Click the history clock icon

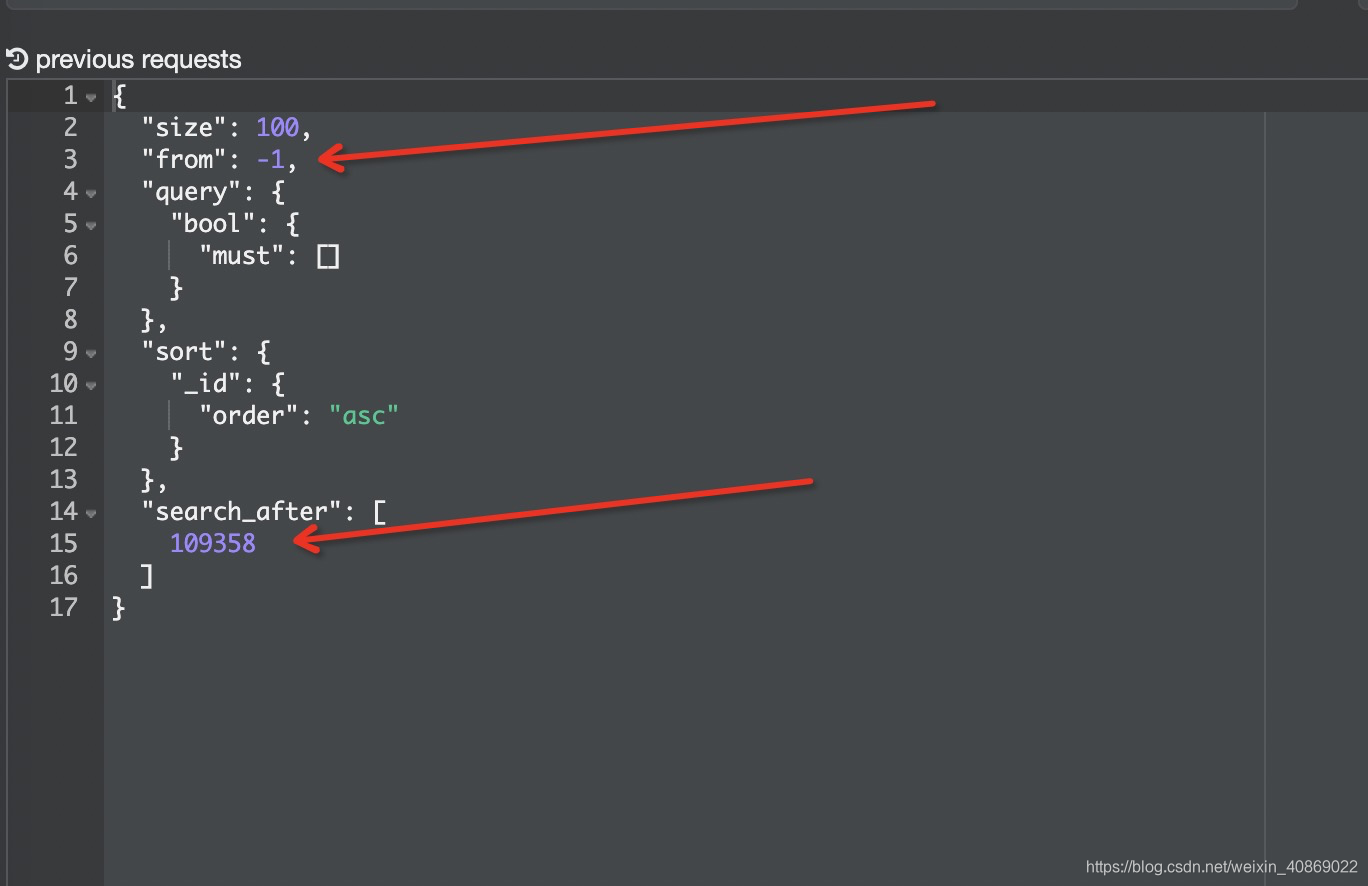pos(17,59)
